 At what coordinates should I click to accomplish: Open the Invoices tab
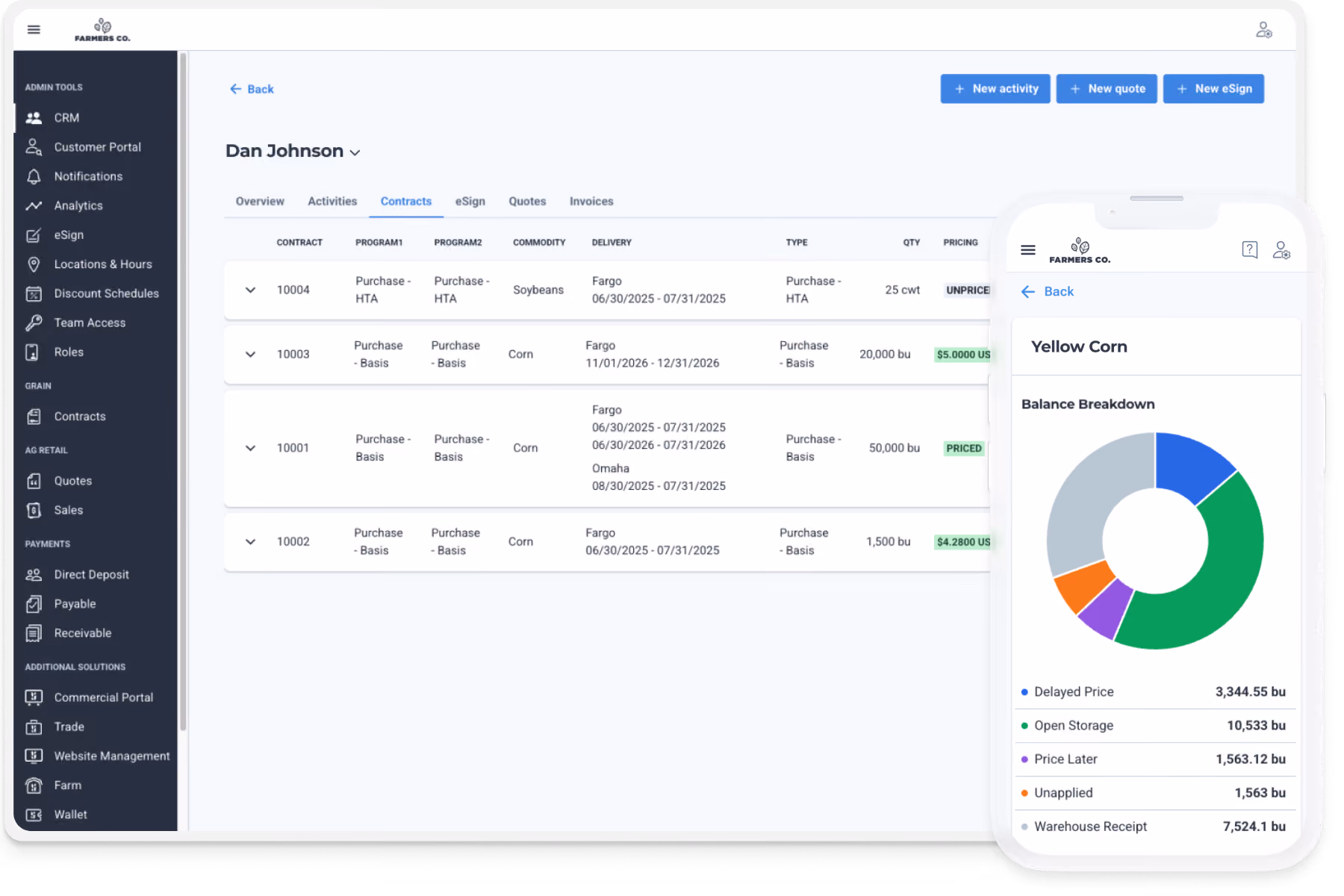591,202
